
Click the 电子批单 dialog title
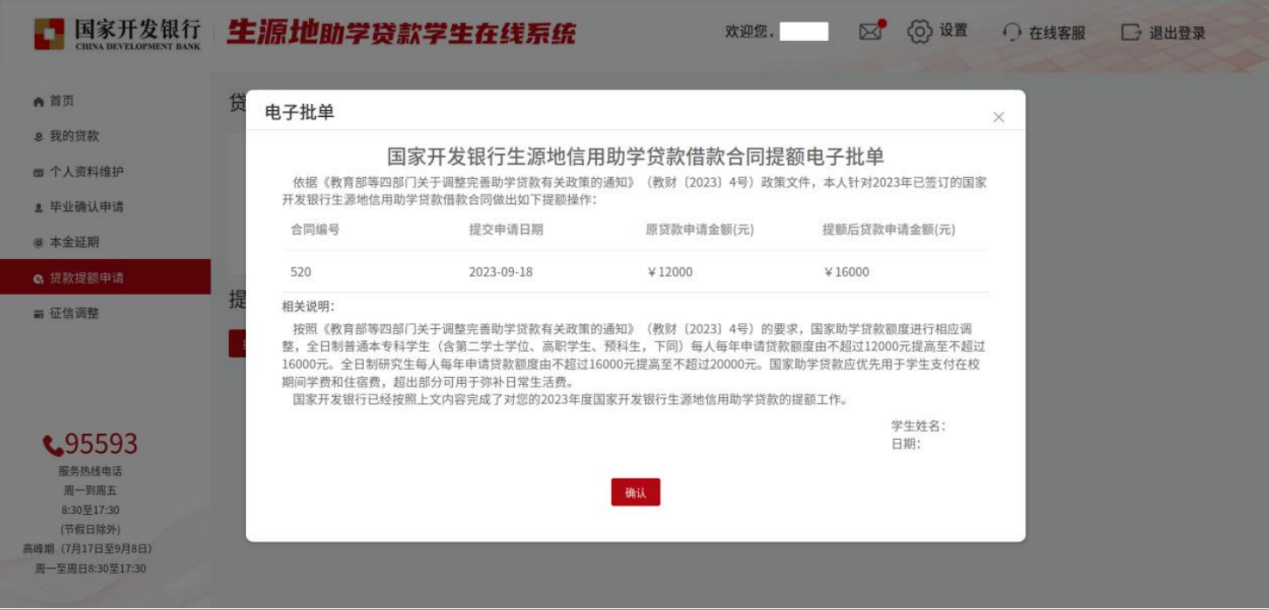299,112
